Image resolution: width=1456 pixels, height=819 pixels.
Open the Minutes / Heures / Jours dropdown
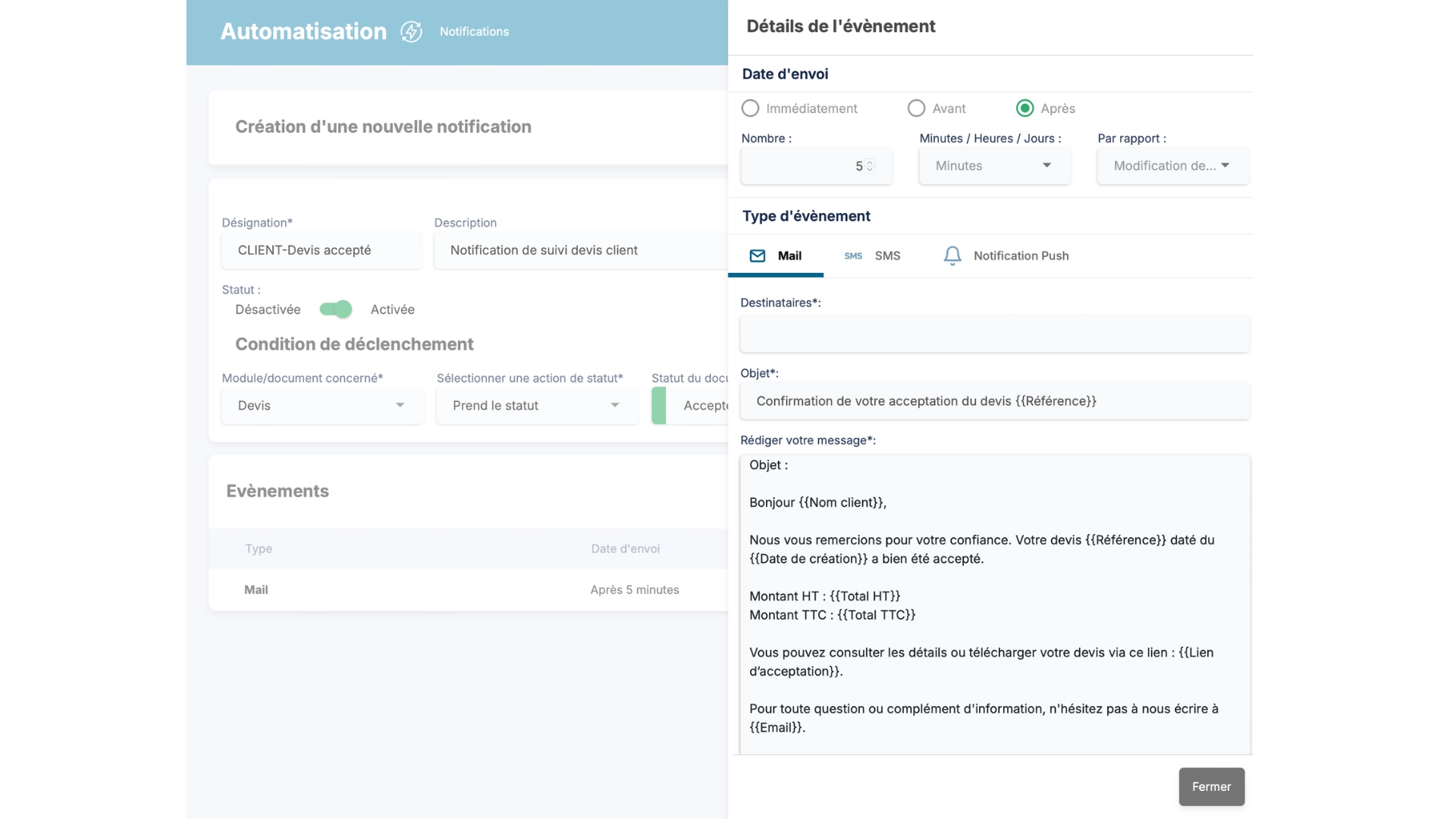click(994, 166)
